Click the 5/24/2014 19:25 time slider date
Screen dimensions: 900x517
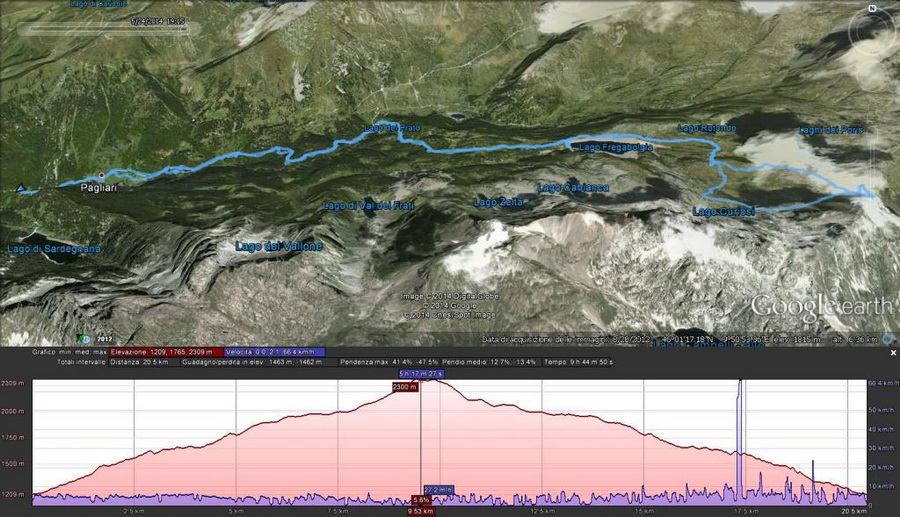pos(158,21)
